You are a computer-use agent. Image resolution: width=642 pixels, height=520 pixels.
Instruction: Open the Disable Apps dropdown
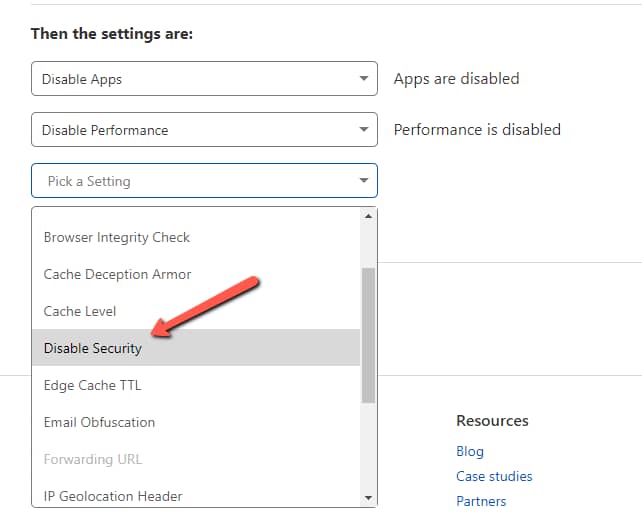pyautogui.click(x=204, y=79)
